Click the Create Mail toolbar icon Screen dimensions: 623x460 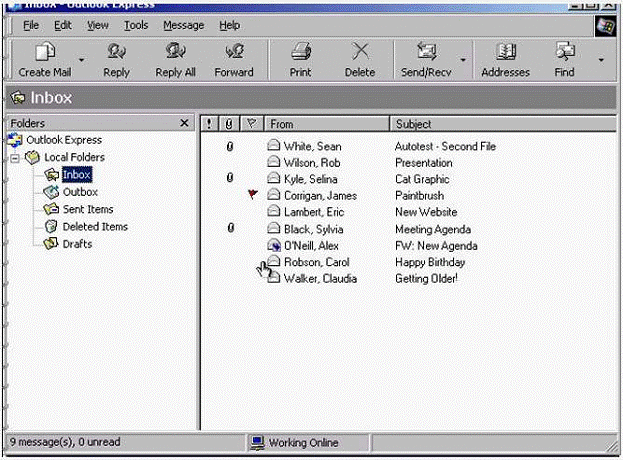[45, 52]
